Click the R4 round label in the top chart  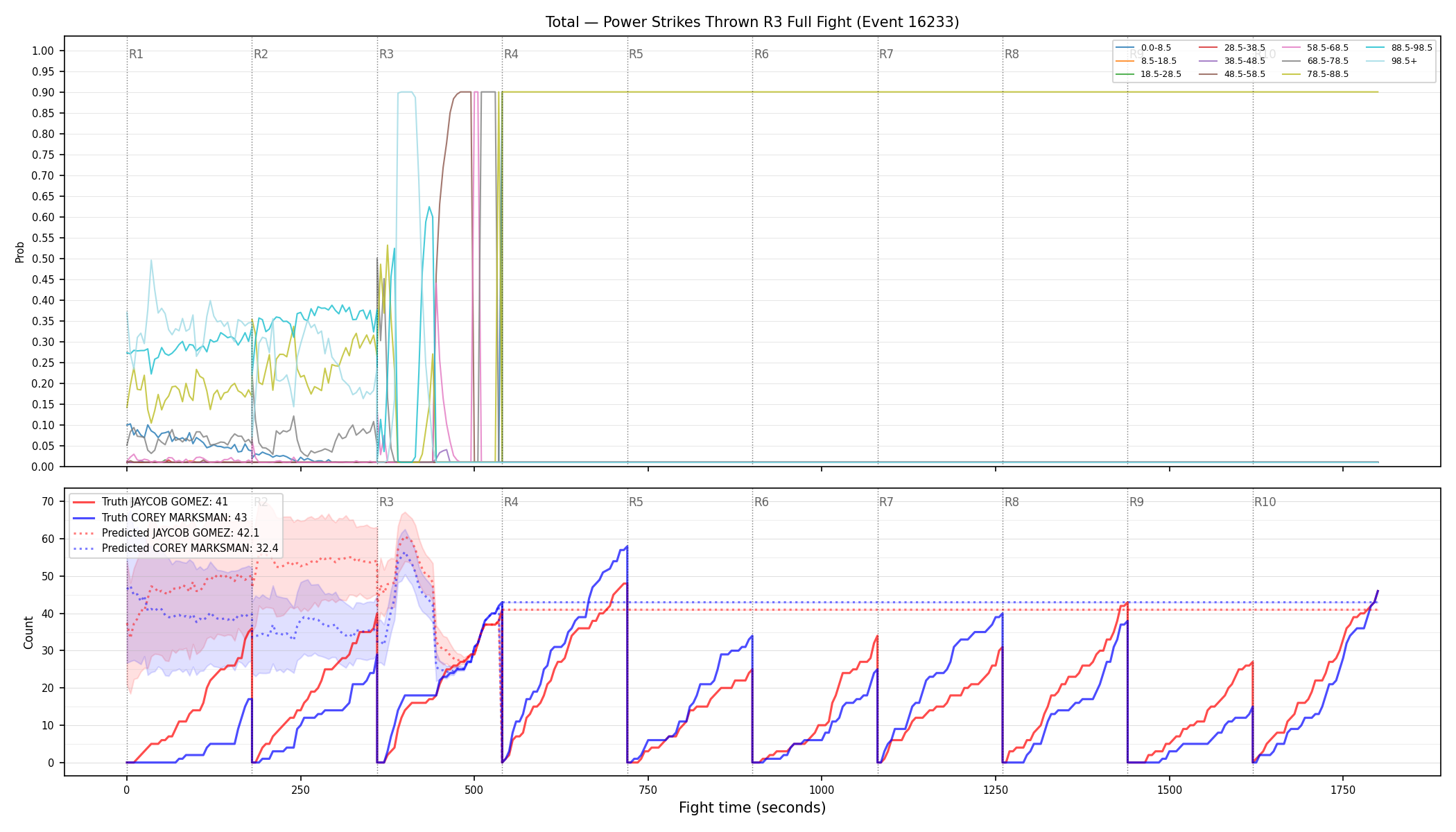click(x=511, y=54)
